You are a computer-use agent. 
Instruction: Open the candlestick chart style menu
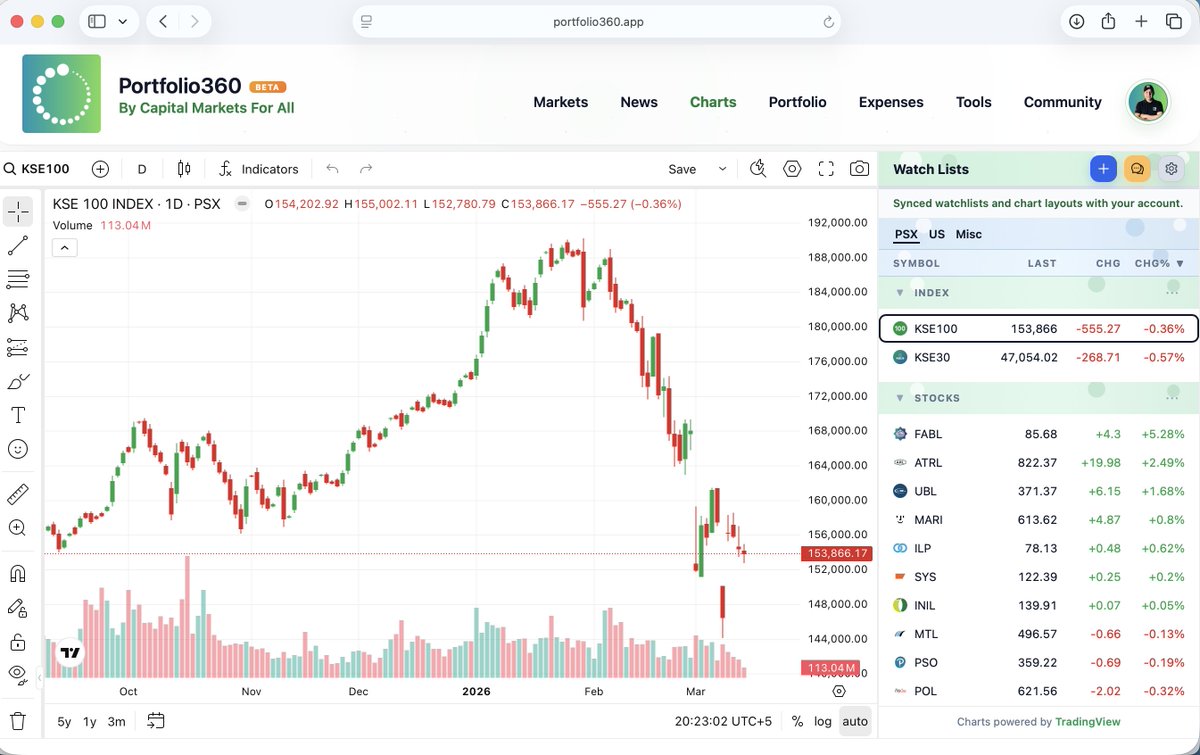click(x=183, y=169)
